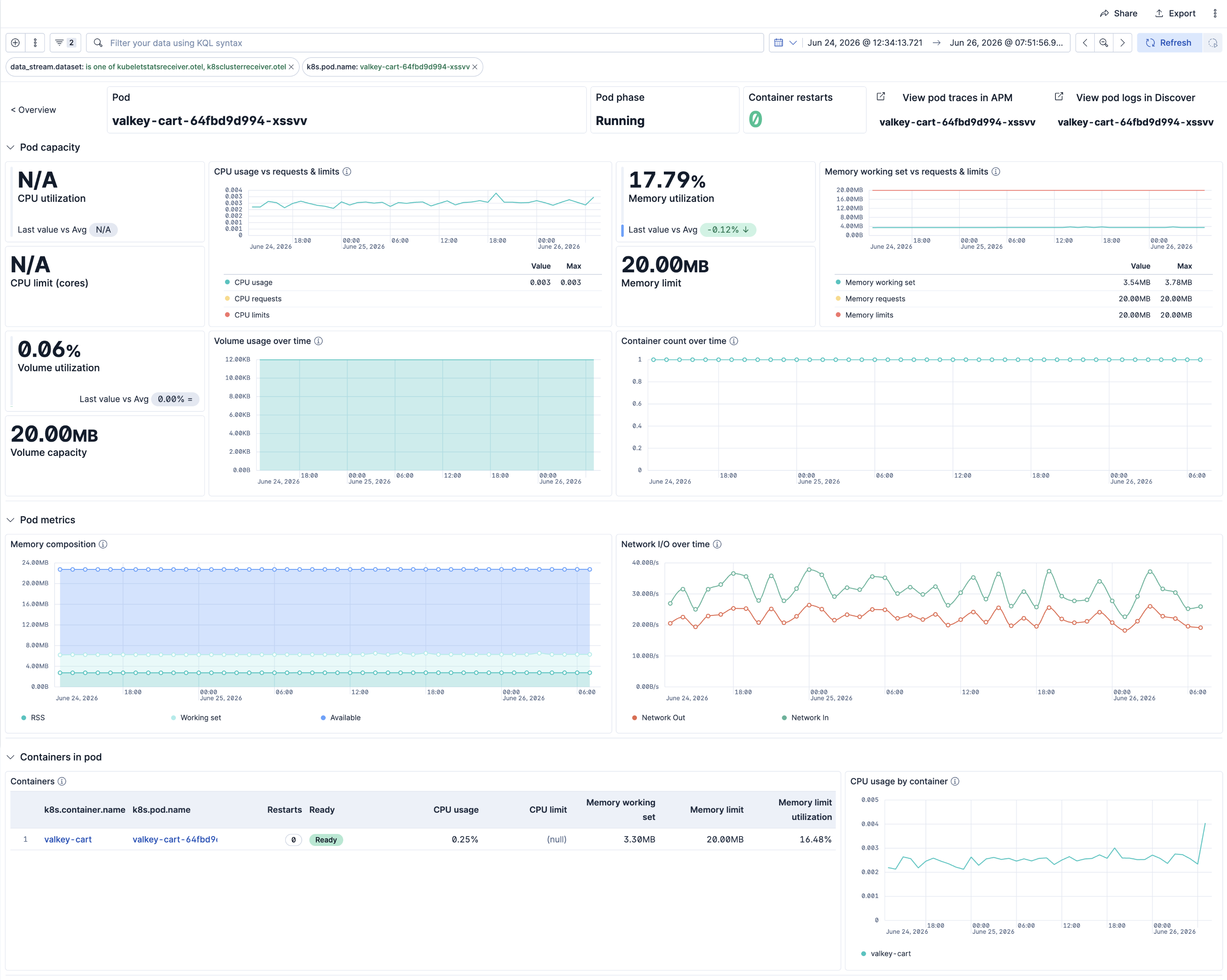The height and width of the screenshot is (980, 1227).
Task: Show info for CPU usage vs requests & limits
Action: 347,171
